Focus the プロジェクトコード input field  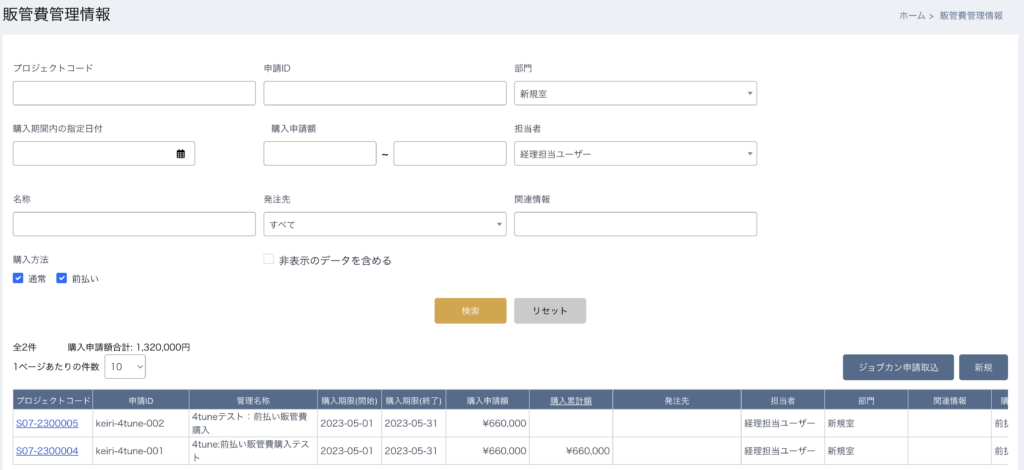click(x=134, y=93)
